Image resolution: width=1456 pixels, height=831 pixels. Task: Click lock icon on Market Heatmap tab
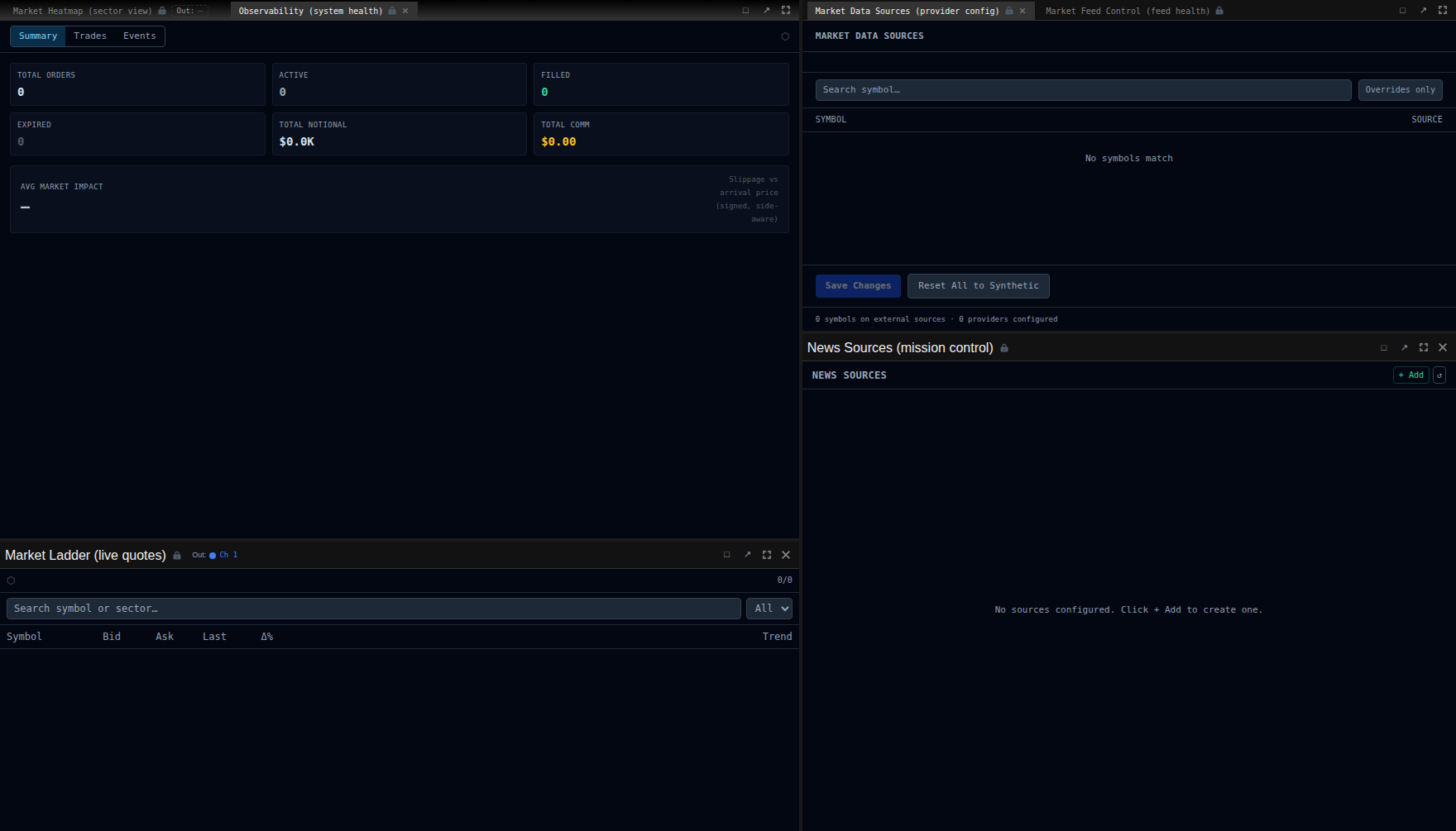(x=162, y=11)
